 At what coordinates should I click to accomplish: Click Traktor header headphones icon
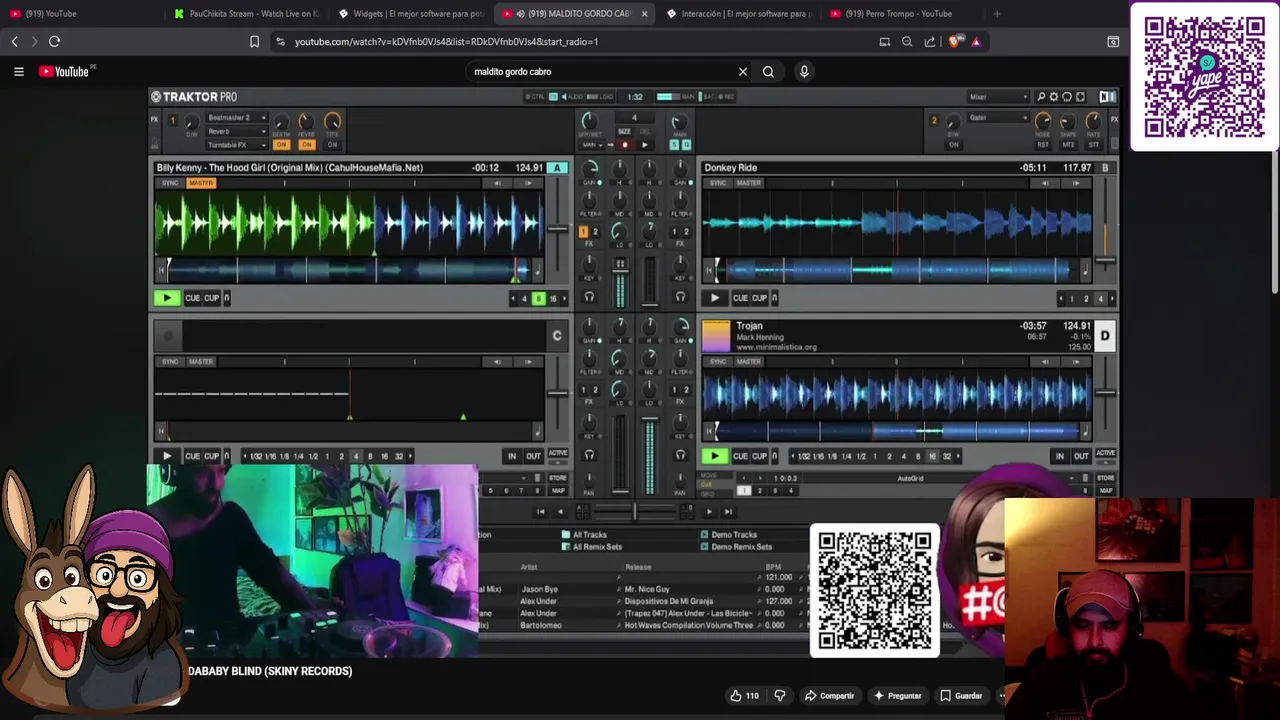click(x=1067, y=97)
